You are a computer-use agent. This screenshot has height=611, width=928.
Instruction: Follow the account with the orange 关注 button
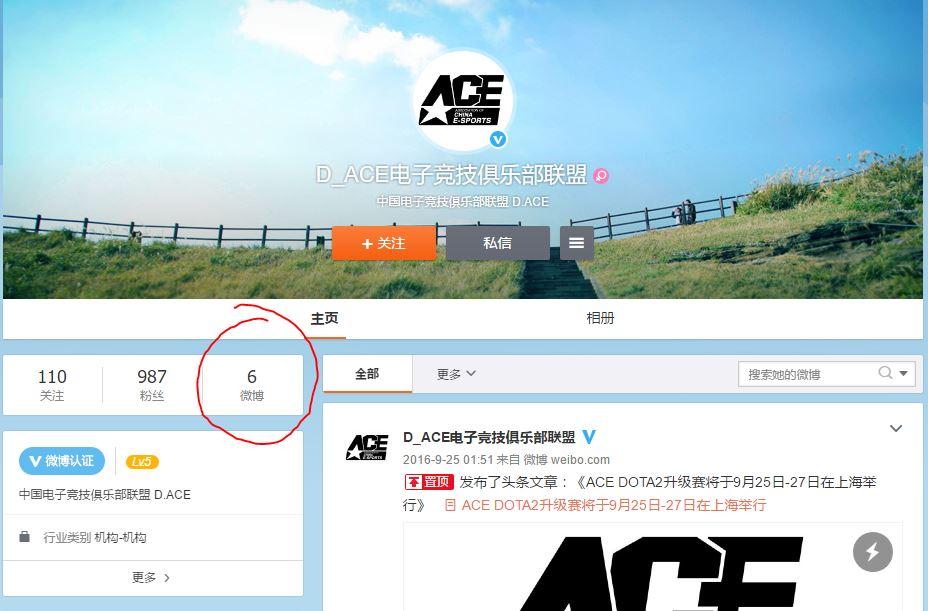[383, 242]
